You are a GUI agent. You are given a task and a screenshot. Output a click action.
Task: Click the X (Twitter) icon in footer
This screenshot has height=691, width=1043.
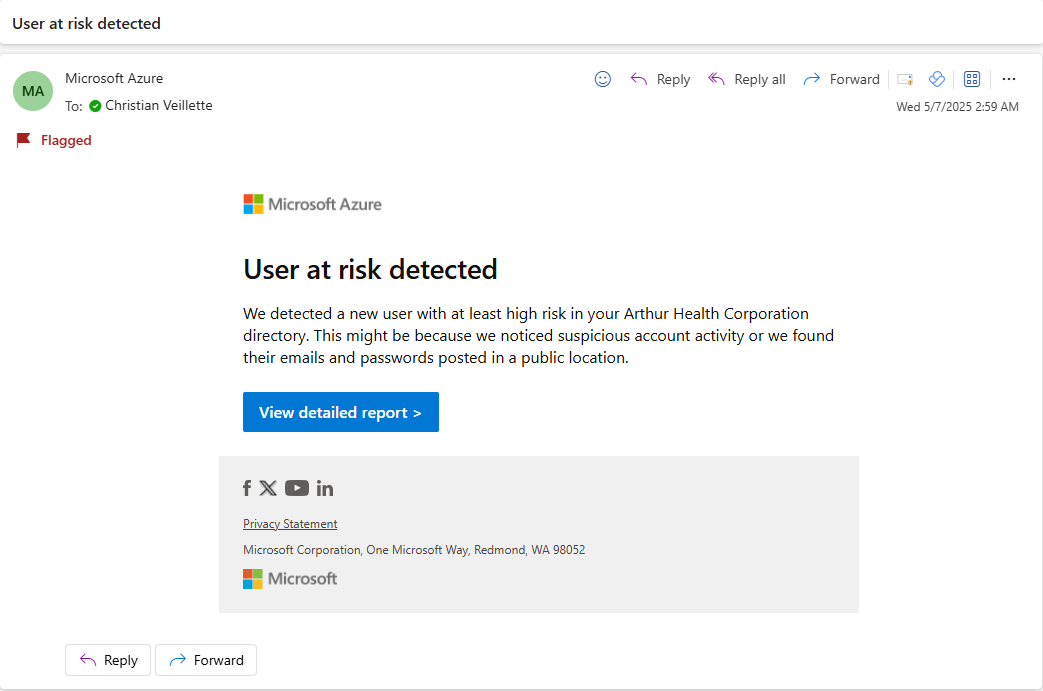[x=268, y=488]
